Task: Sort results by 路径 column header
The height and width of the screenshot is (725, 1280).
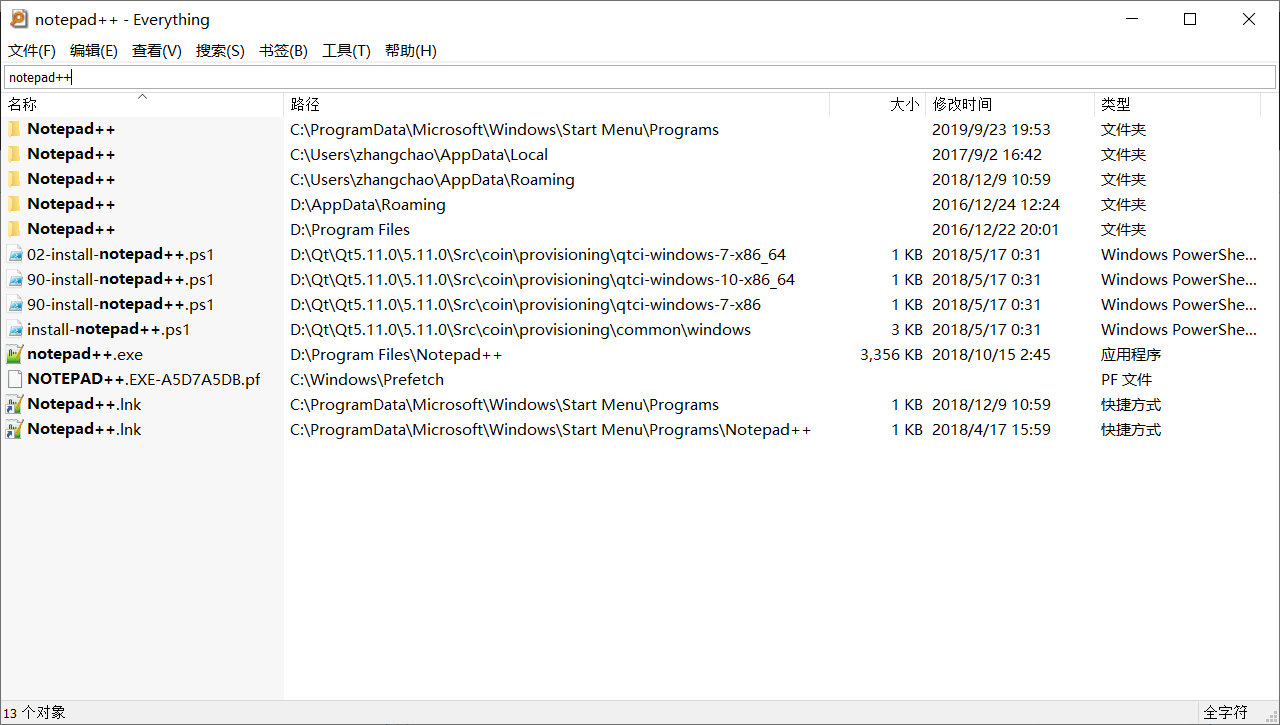Action: 557,104
